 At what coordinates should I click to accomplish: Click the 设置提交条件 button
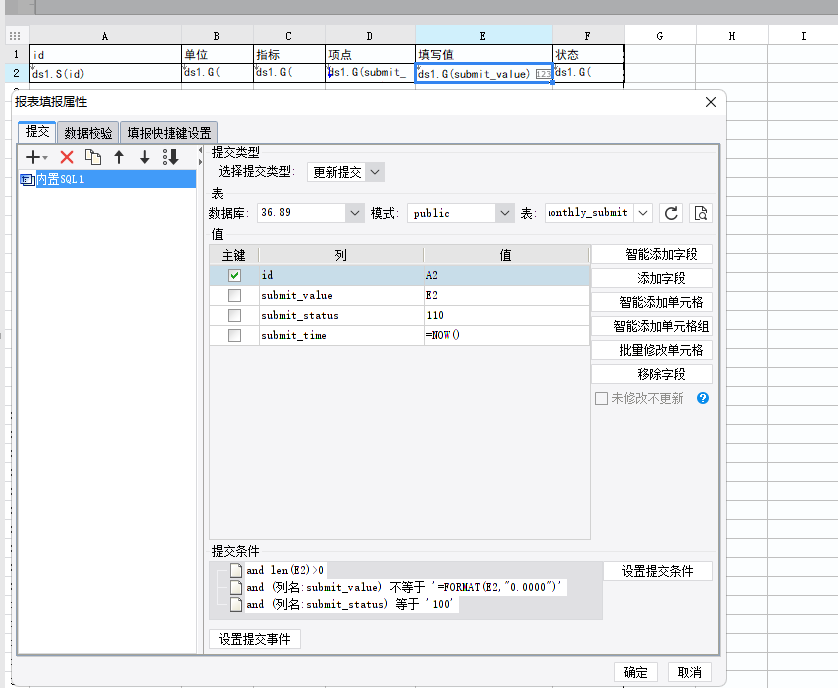click(657, 571)
